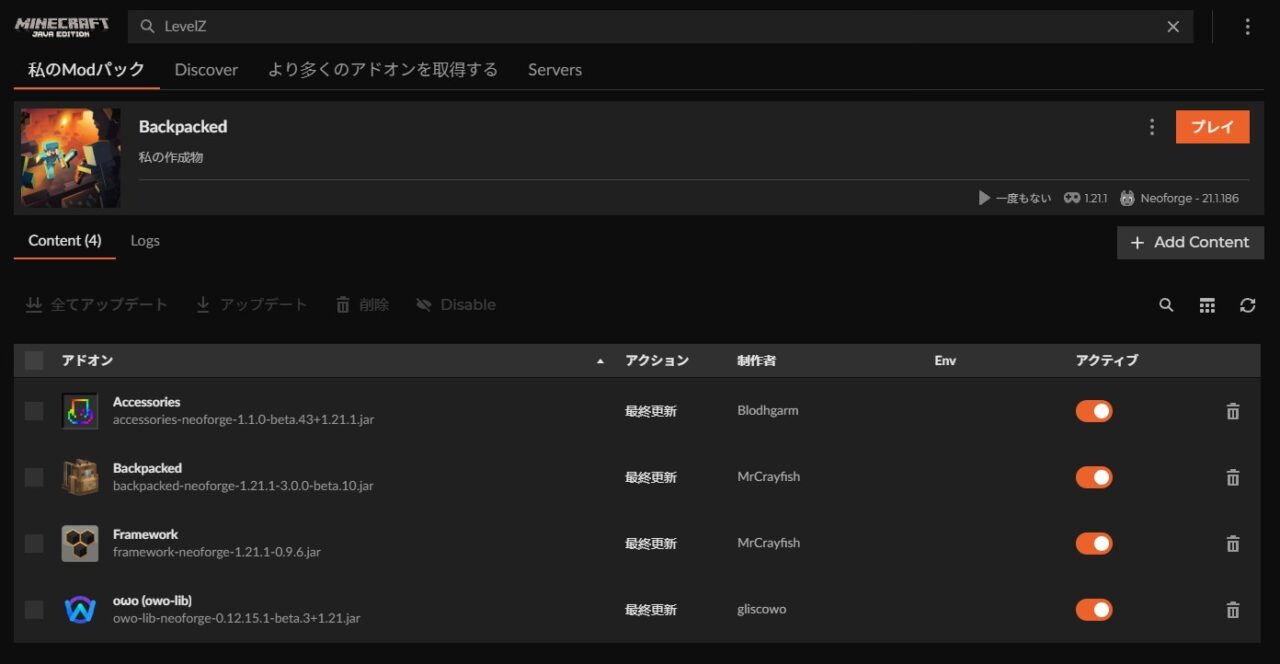Switch to the Logs tab
Image resolution: width=1280 pixels, height=664 pixels.
point(145,241)
